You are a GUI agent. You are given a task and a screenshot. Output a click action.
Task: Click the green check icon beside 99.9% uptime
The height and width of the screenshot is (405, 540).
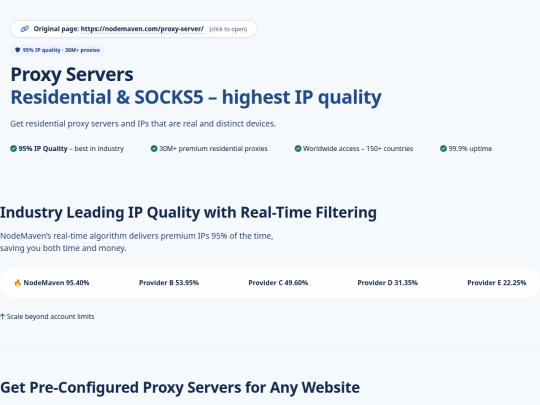pyautogui.click(x=443, y=148)
